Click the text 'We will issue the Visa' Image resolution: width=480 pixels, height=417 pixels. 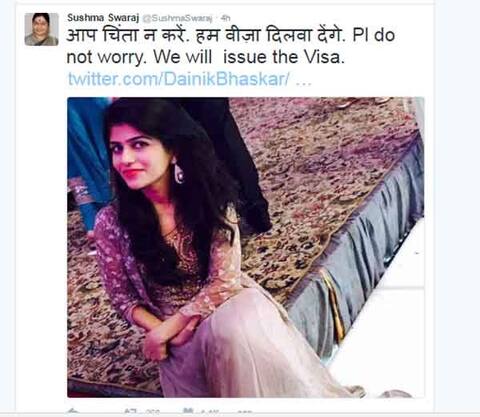click(247, 57)
